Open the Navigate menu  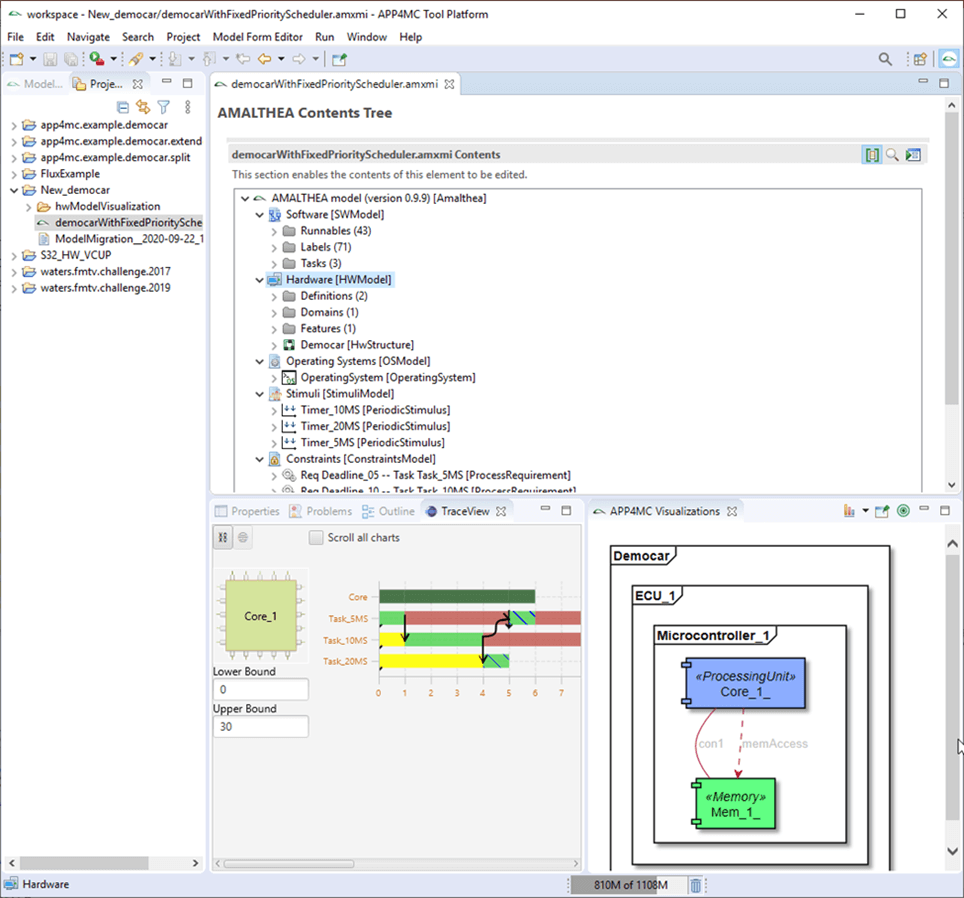coord(88,37)
